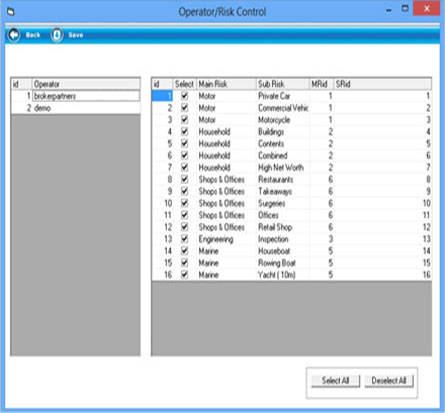Select the Houseboat Marine row
This screenshot has width=445, height=413.
coord(292,251)
